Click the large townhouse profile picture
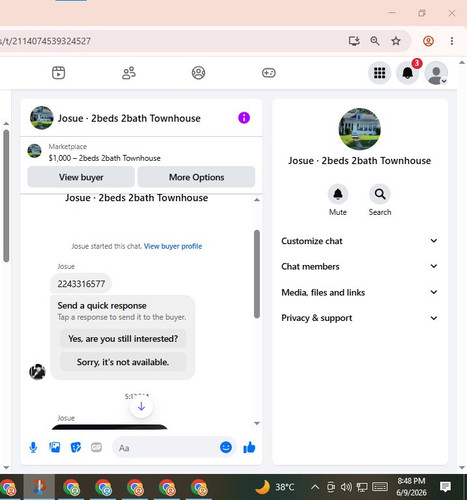467x500 pixels. [360, 129]
